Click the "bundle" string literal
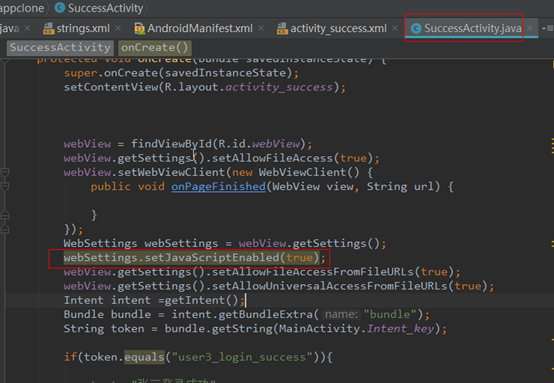The width and height of the screenshot is (554, 383). coord(390,314)
